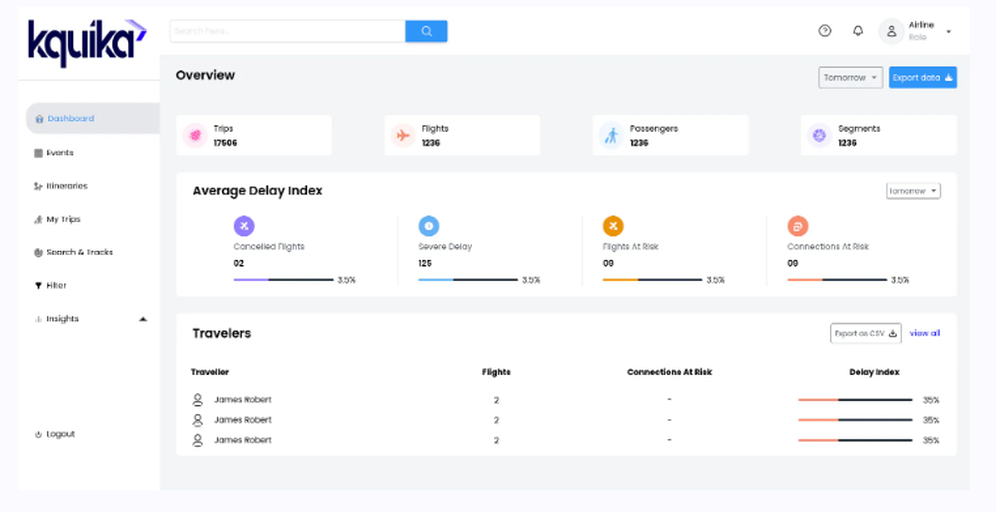Click the view all travelers link

(x=925, y=333)
